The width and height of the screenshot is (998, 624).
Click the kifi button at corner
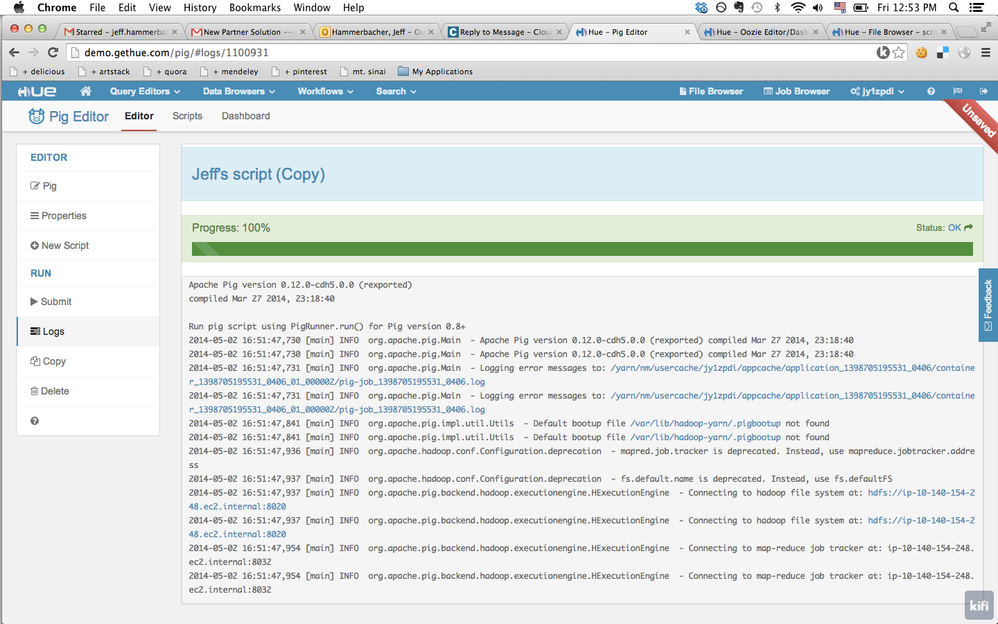coord(979,606)
